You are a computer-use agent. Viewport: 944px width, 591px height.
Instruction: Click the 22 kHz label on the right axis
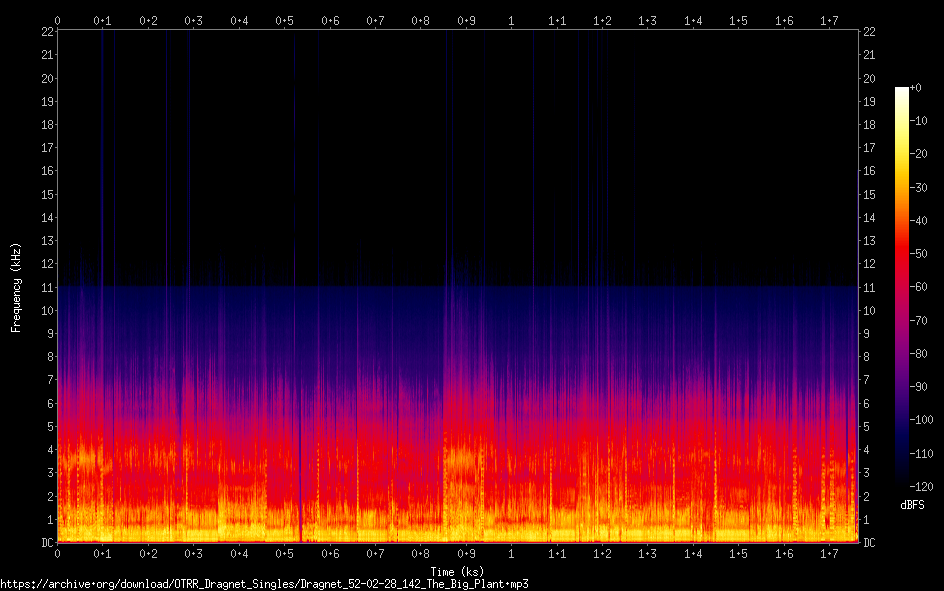[869, 32]
